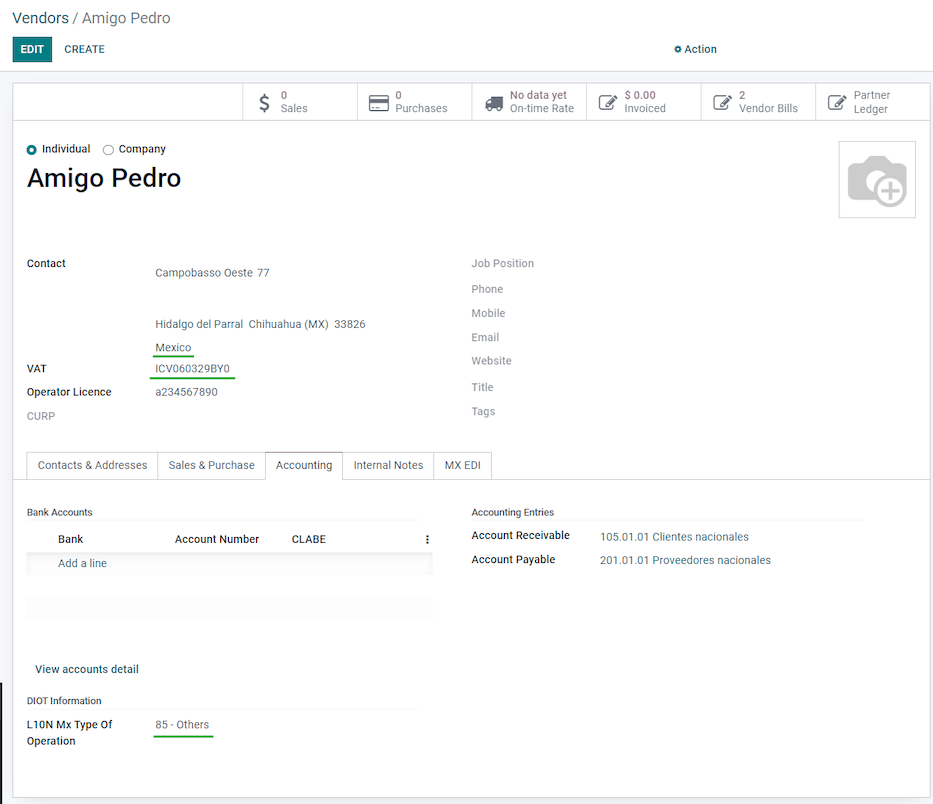Click the credit card Purchases icon
The height and width of the screenshot is (804, 933).
pyautogui.click(x=379, y=102)
